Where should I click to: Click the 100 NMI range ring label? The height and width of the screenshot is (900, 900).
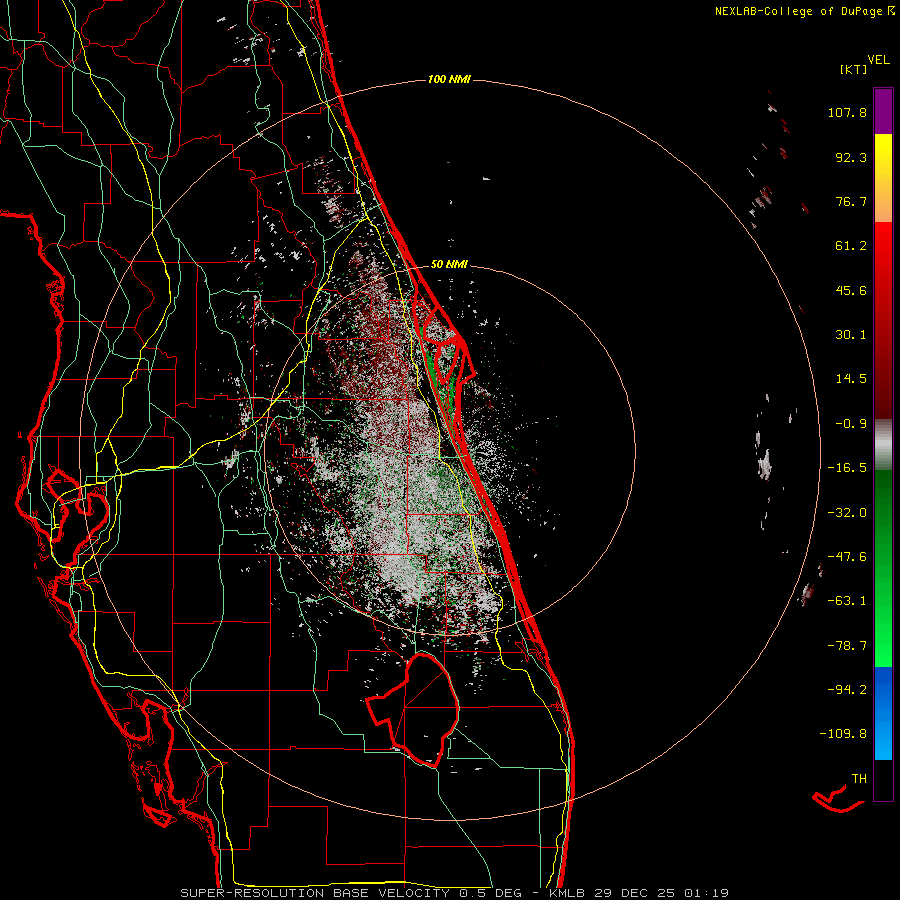[x=449, y=79]
